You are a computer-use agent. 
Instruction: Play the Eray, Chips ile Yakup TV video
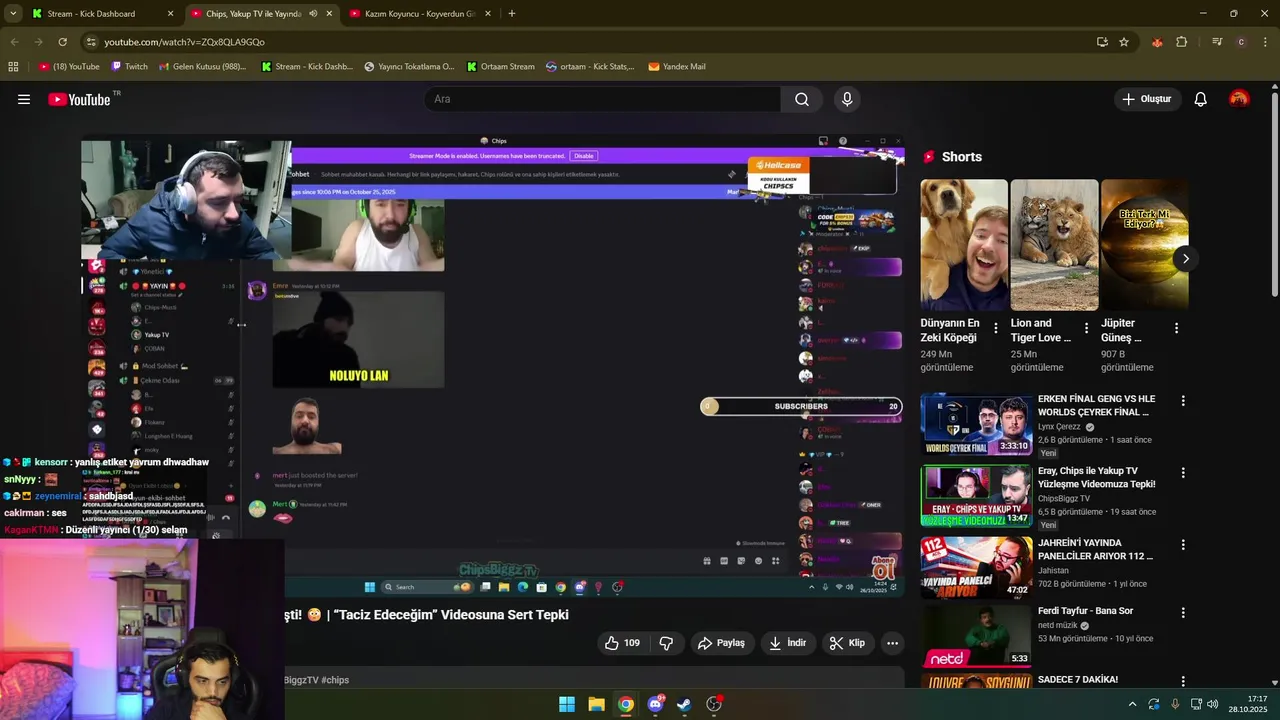(976, 496)
